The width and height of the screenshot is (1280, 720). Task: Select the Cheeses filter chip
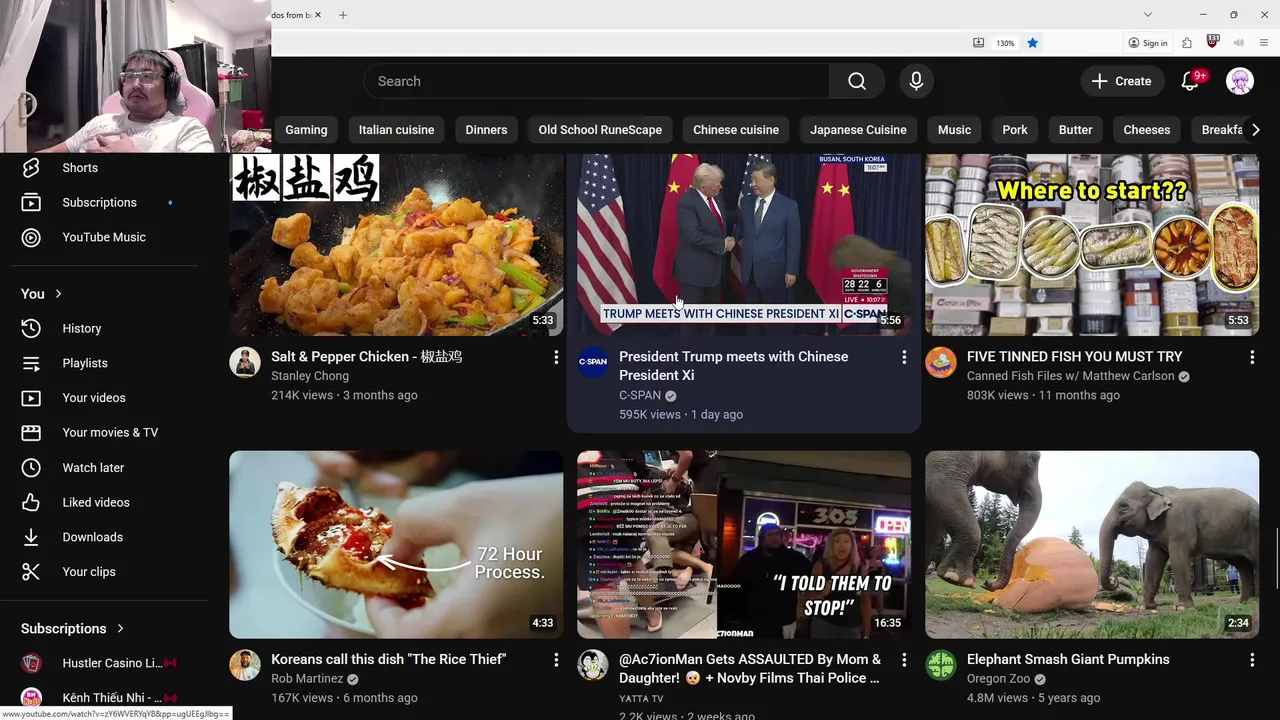tap(1147, 130)
